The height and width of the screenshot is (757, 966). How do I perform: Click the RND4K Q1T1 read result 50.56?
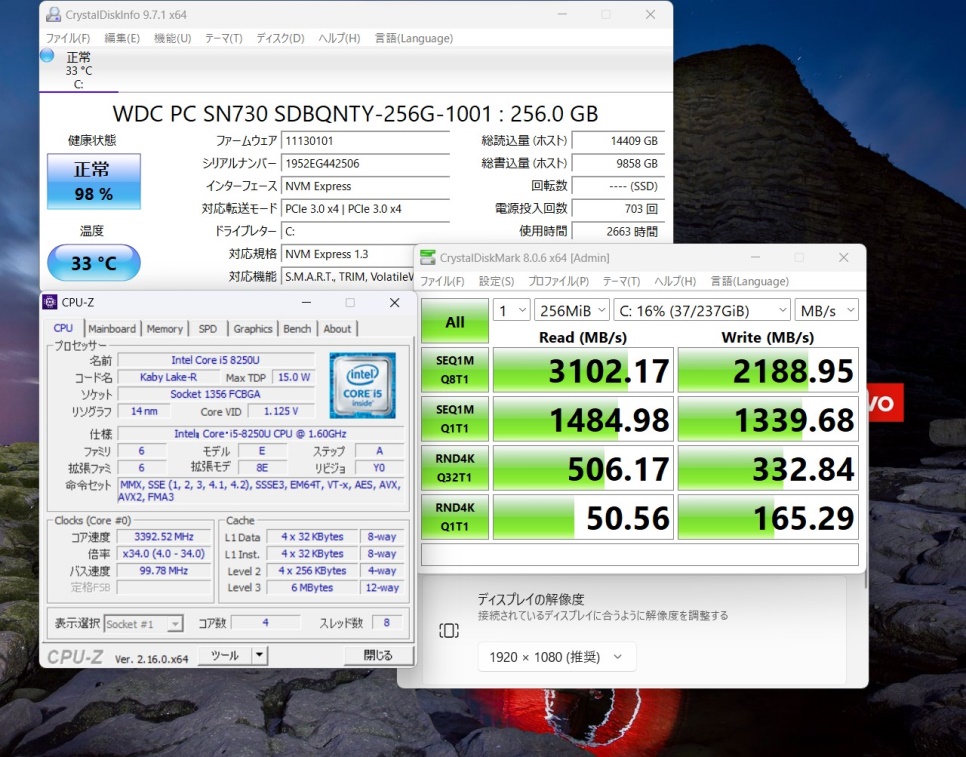point(583,517)
